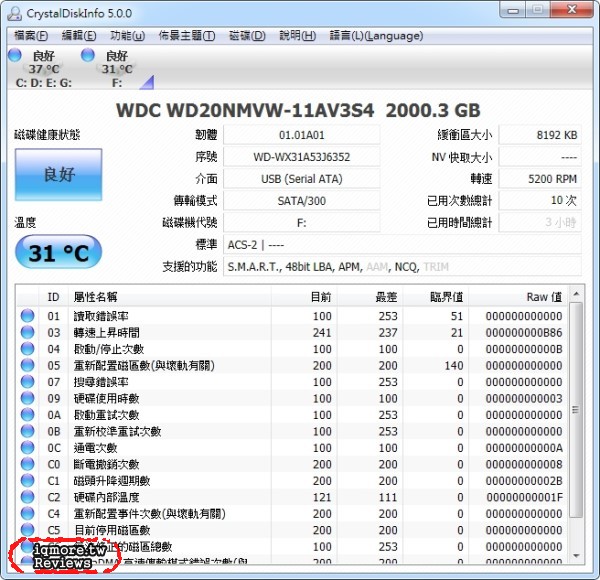
Task: Select the 啟動/停止次數 attribute row
Action: [292, 349]
